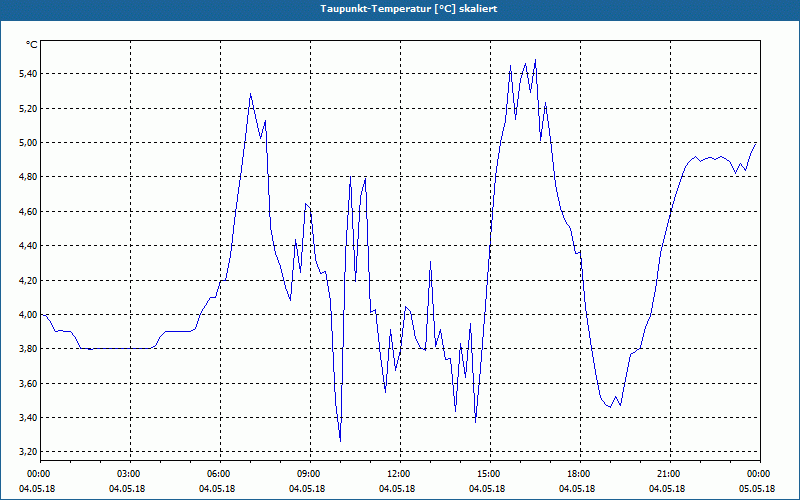The width and height of the screenshot is (800, 500).
Task: Select the 4,40 y-axis label
Action: pos(28,246)
